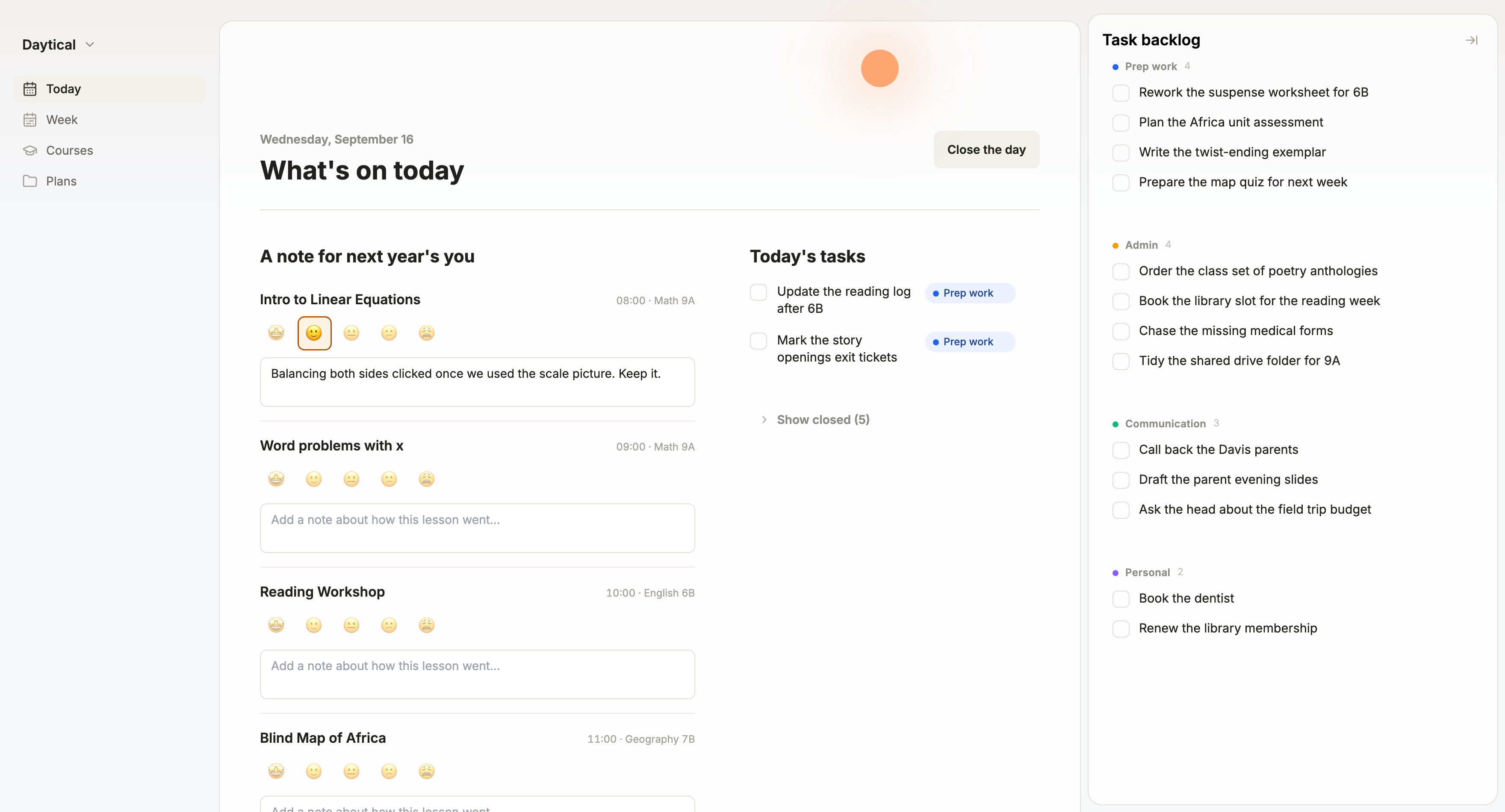Rate Reading Workshop with the star-struck emoji
Screen dimensions: 1505x812
(276, 625)
